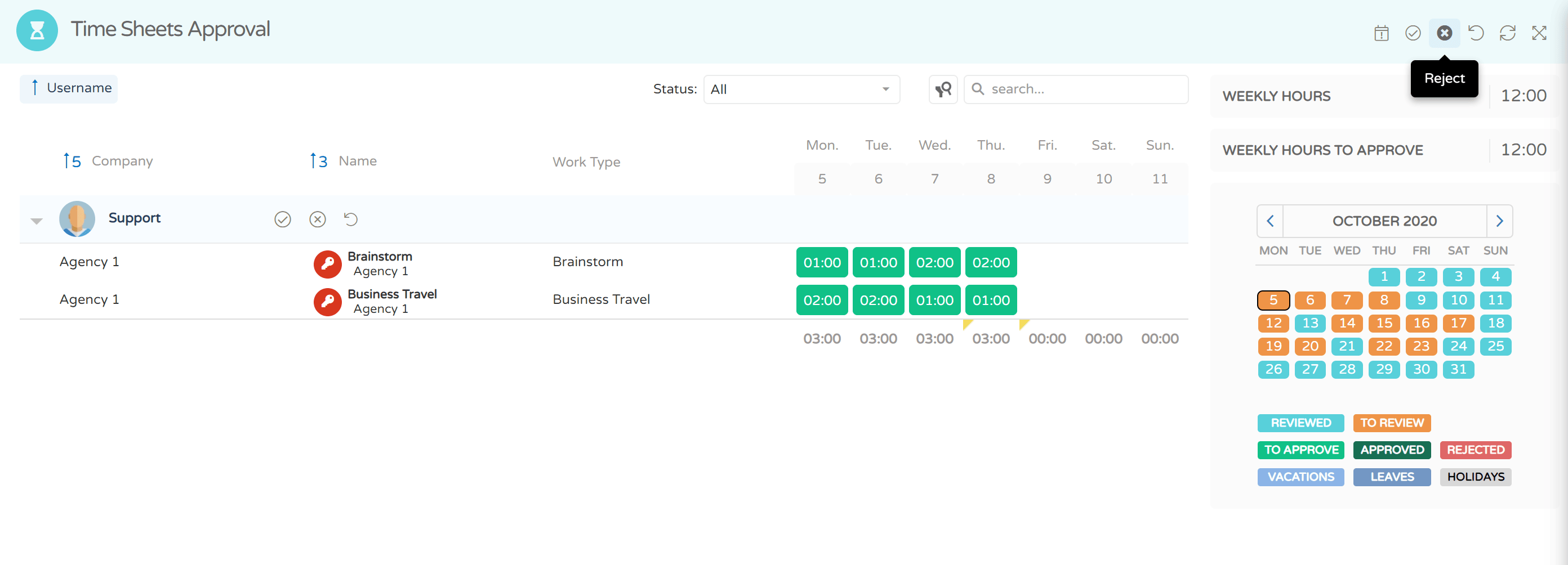This screenshot has width=1568, height=565.
Task: Approve the Support user's time sheet row
Action: coord(282,219)
